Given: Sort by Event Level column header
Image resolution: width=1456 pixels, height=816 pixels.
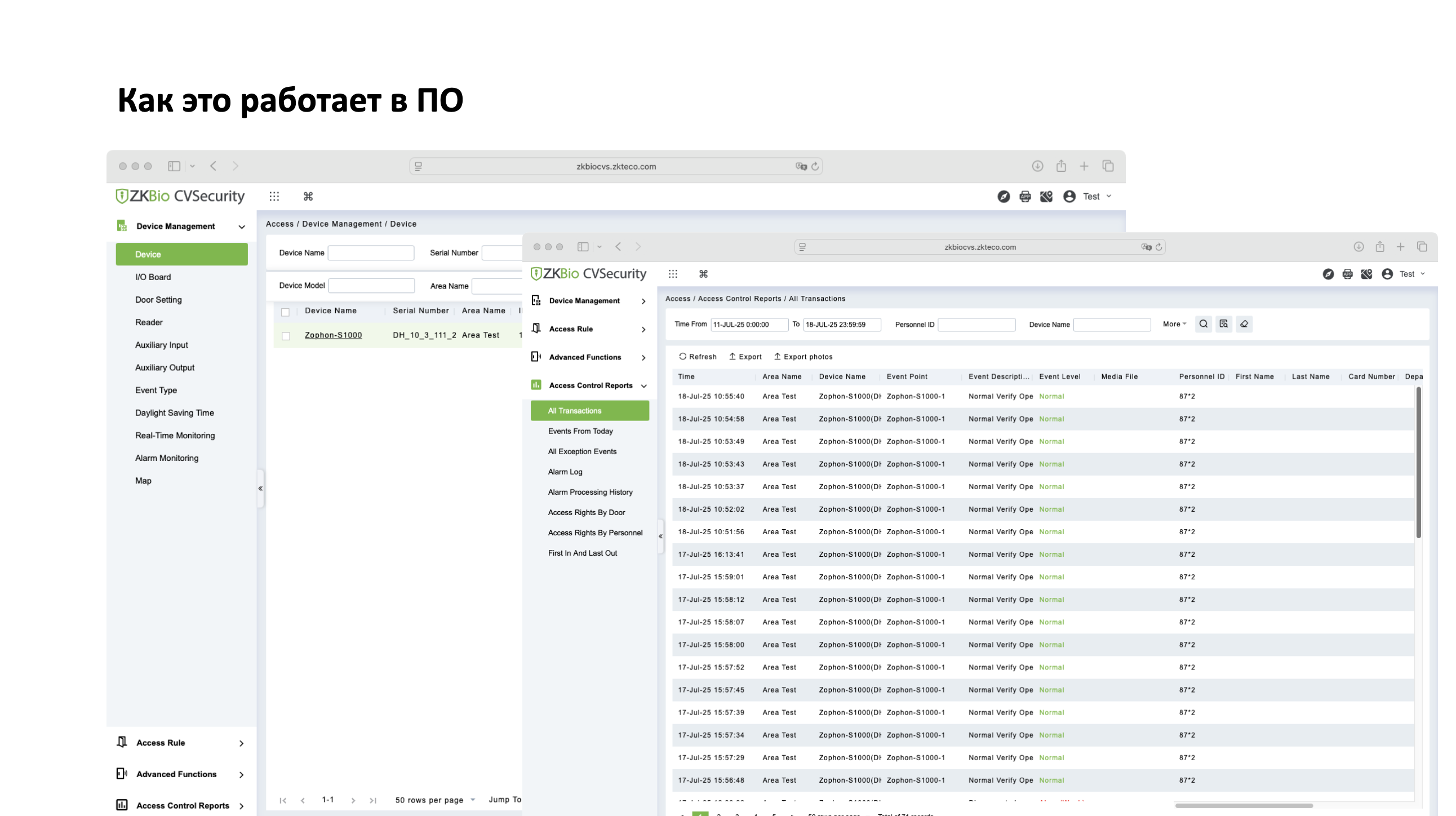Looking at the screenshot, I should coord(1059,376).
